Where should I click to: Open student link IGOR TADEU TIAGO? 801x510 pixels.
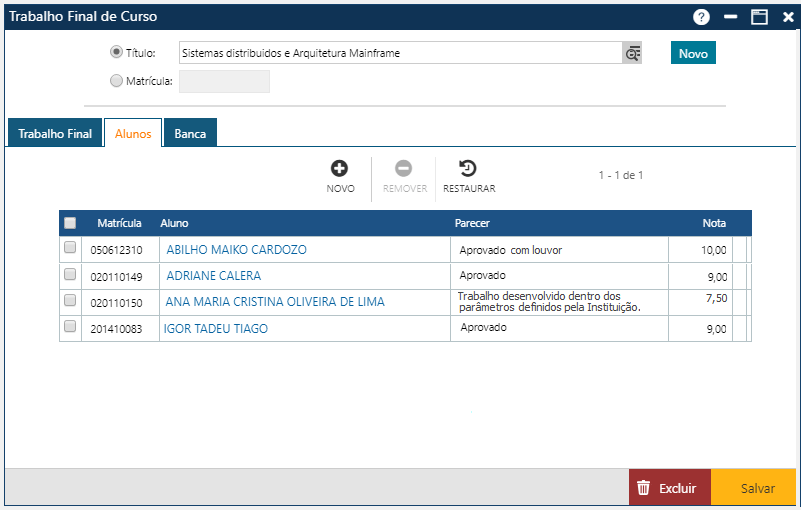(216, 329)
